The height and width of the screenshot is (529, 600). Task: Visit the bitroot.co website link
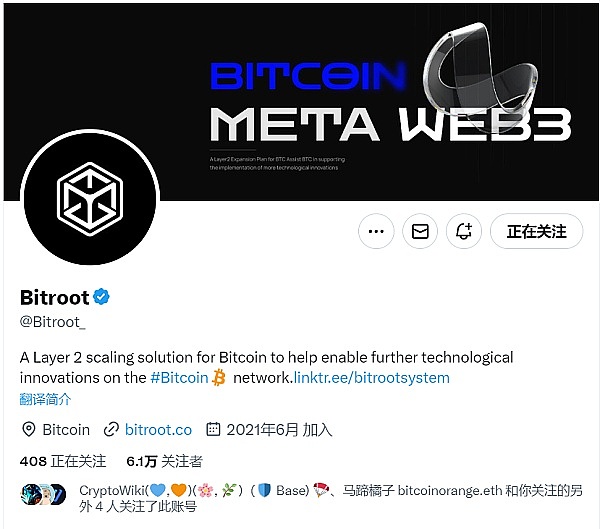[158, 429]
